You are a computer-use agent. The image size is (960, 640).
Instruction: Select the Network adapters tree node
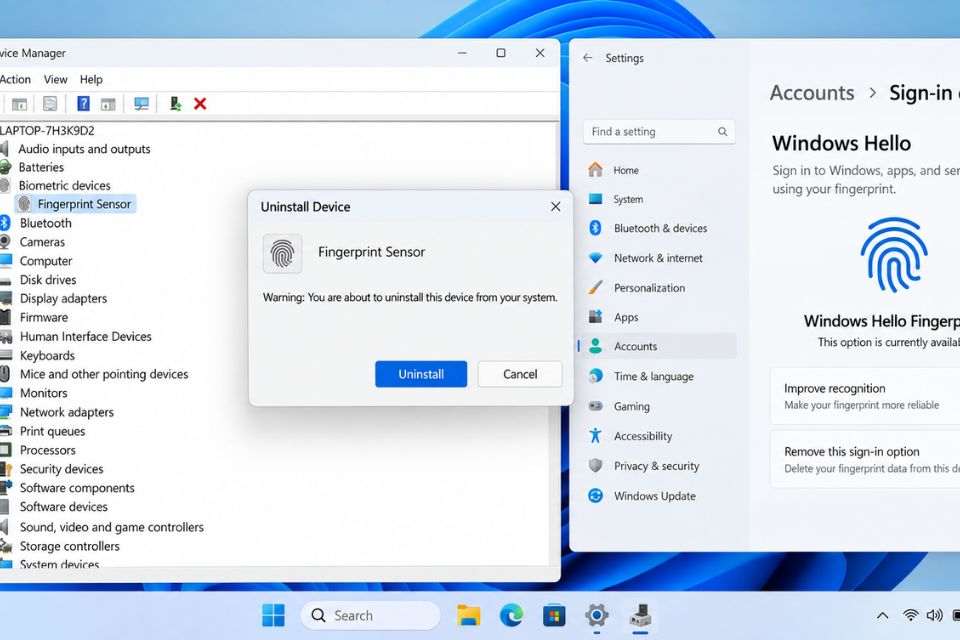[67, 412]
